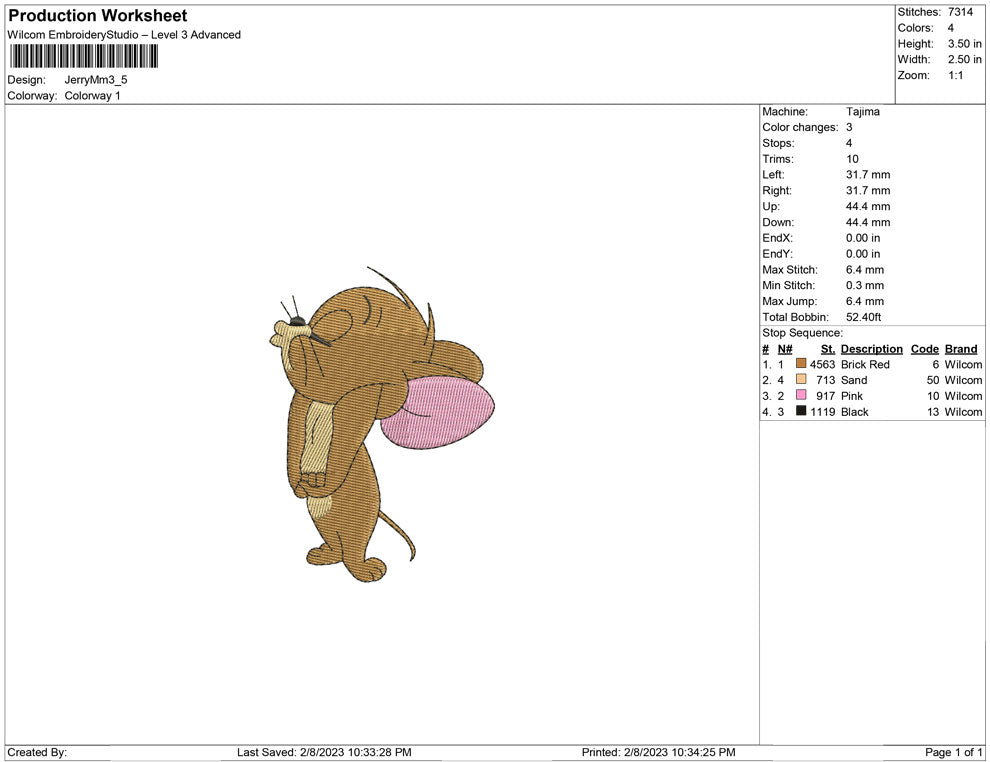Click the Brand column header
Screen dimensions: 990x762
(x=960, y=349)
